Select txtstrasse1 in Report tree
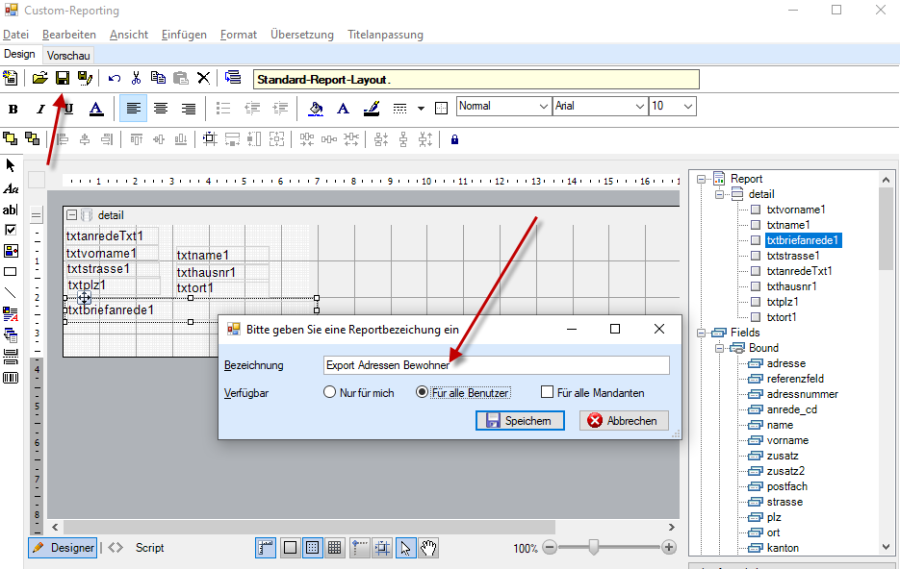Screen dimensions: 900x569 pos(793,256)
